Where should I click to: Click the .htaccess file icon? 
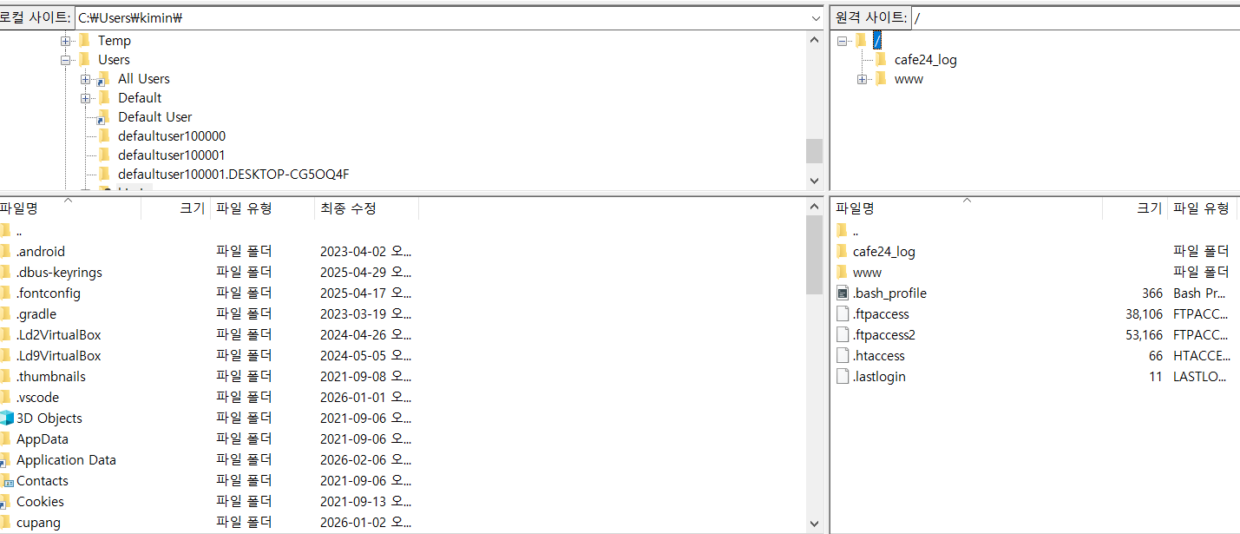pyautogui.click(x=842, y=356)
